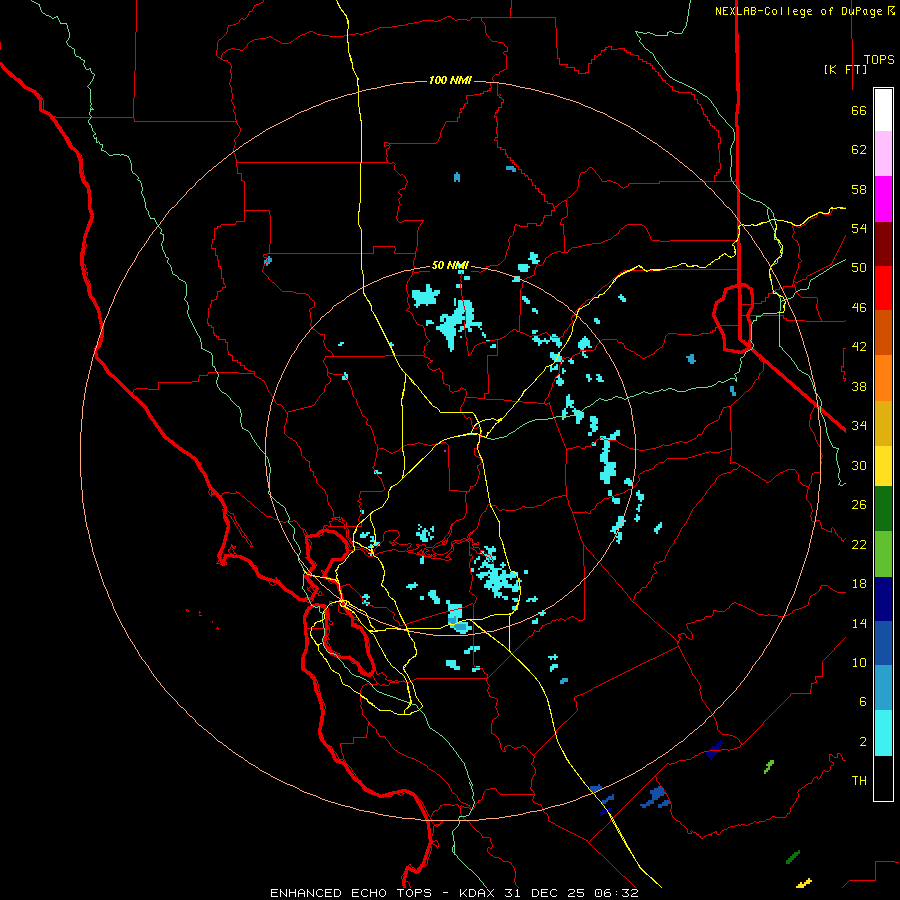Click the "58" legend value
900x900 pixels.
point(859,189)
